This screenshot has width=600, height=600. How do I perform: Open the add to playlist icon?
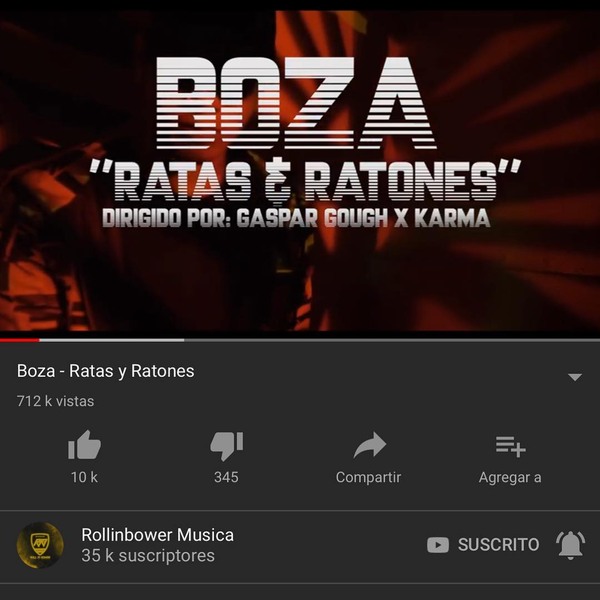tap(510, 447)
